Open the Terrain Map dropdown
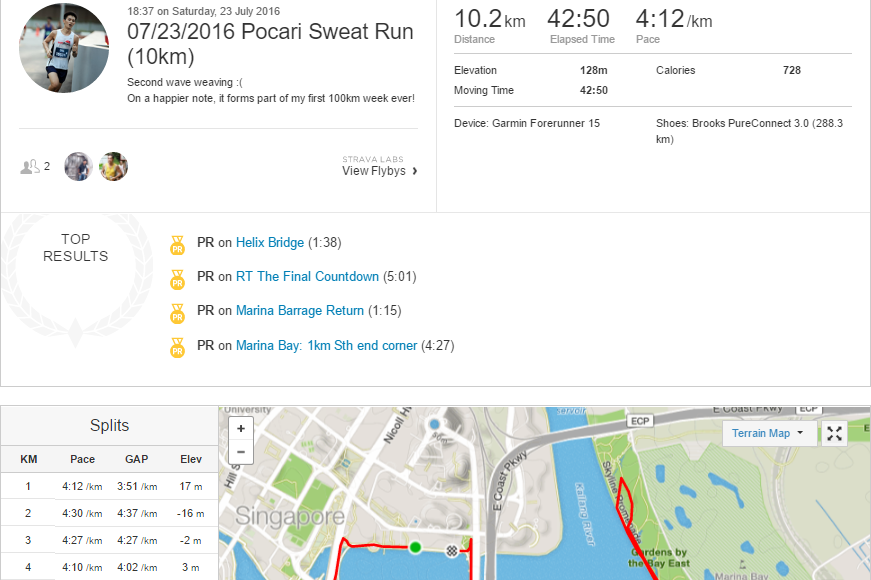The image size is (871, 580). (x=768, y=433)
